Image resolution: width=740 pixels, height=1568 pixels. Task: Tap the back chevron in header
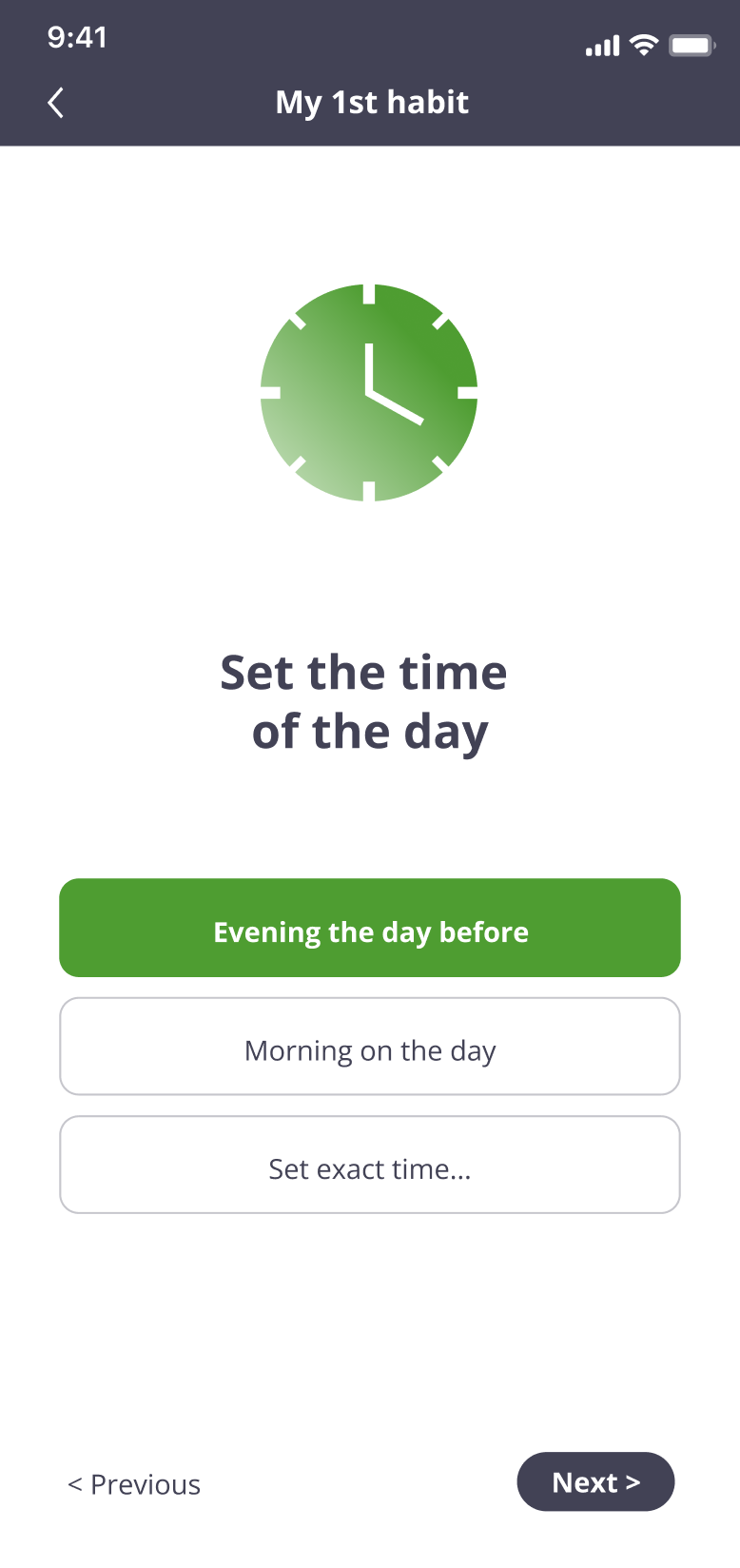point(56,103)
